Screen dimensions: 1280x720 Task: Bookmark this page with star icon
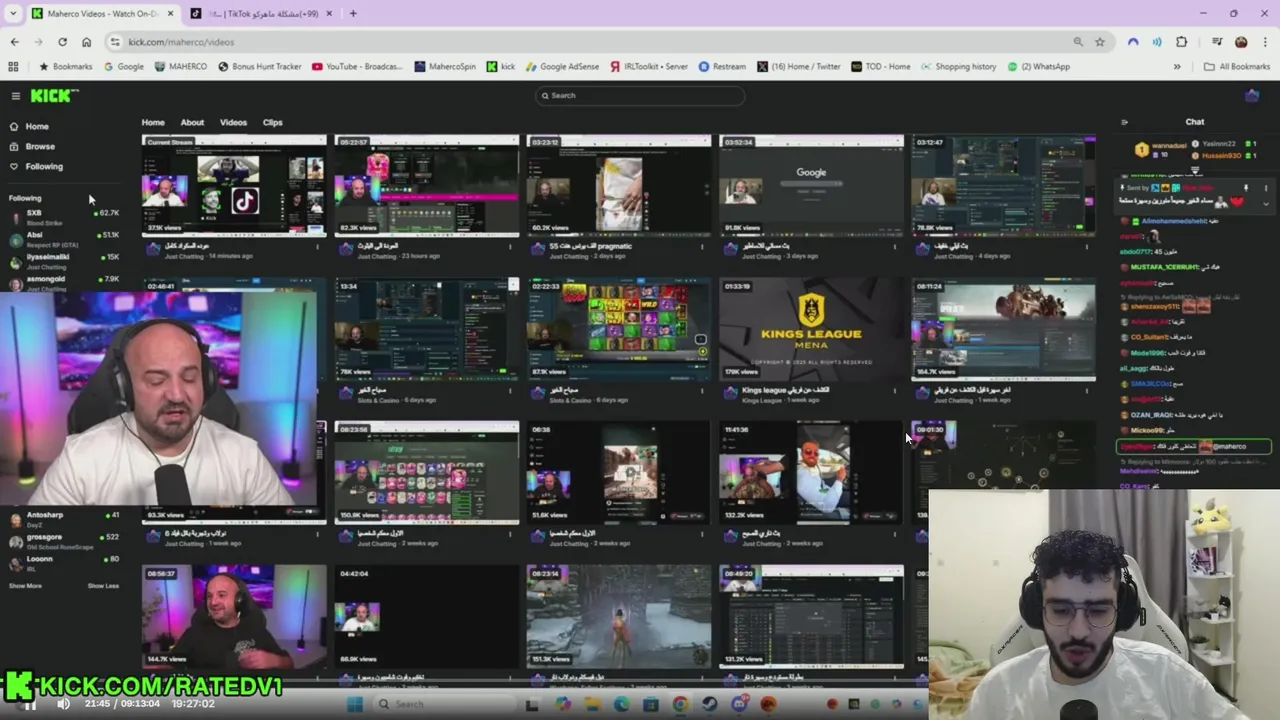pyautogui.click(x=1100, y=42)
